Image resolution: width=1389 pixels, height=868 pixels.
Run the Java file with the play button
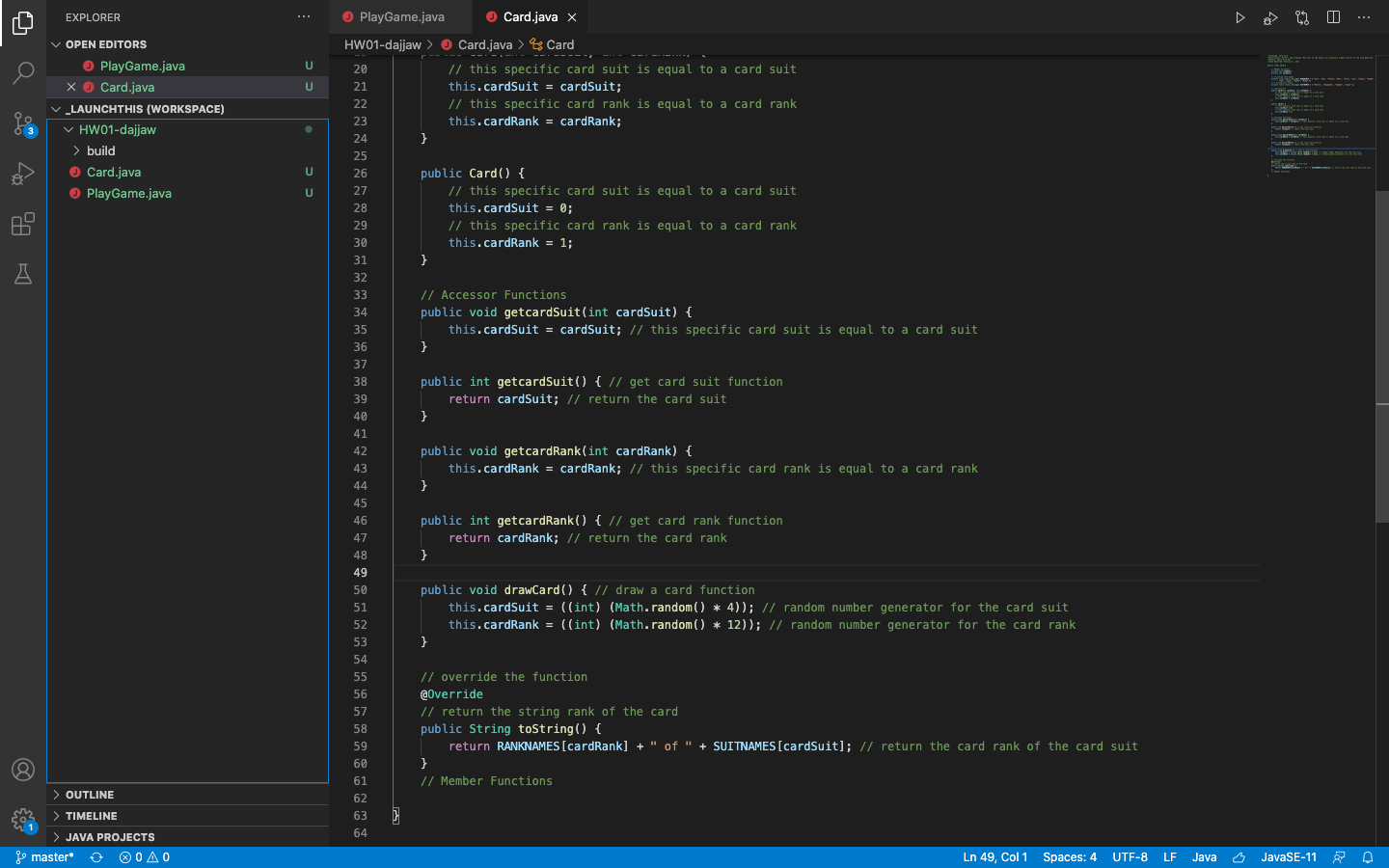pos(1239,16)
